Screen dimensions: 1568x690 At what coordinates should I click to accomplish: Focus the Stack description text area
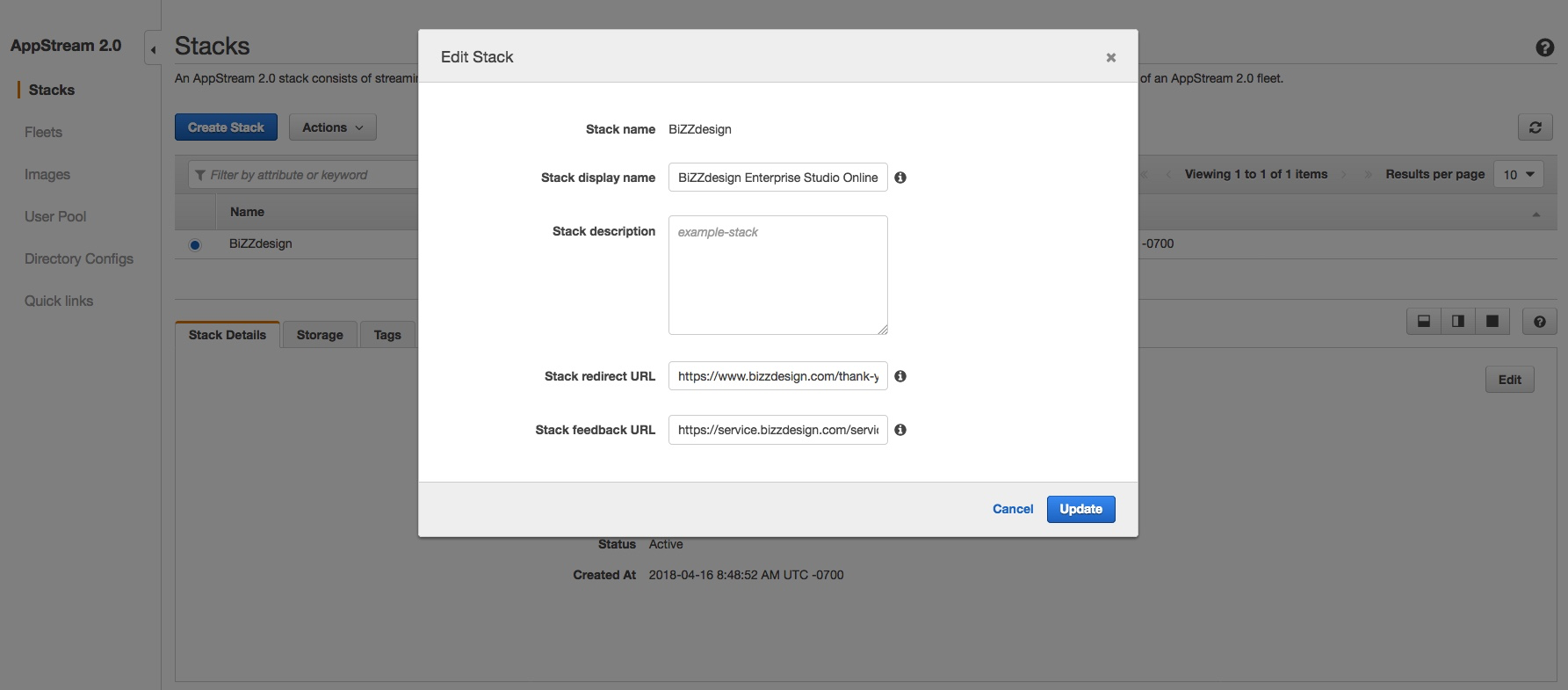[x=778, y=275]
